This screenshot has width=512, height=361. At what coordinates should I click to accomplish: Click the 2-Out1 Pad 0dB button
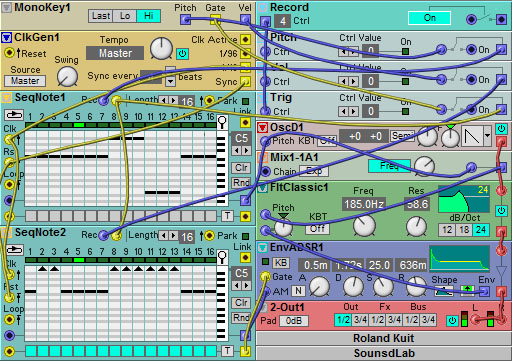[x=294, y=321]
